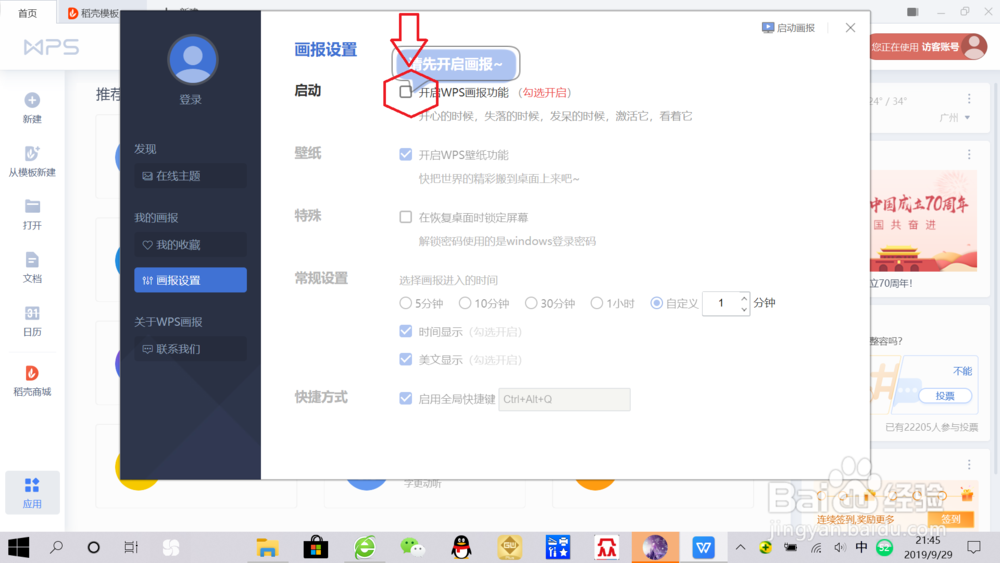The width and height of the screenshot is (1000, 563).
Task: Enable the WPS 画报 feature checkbox
Action: [x=406, y=92]
